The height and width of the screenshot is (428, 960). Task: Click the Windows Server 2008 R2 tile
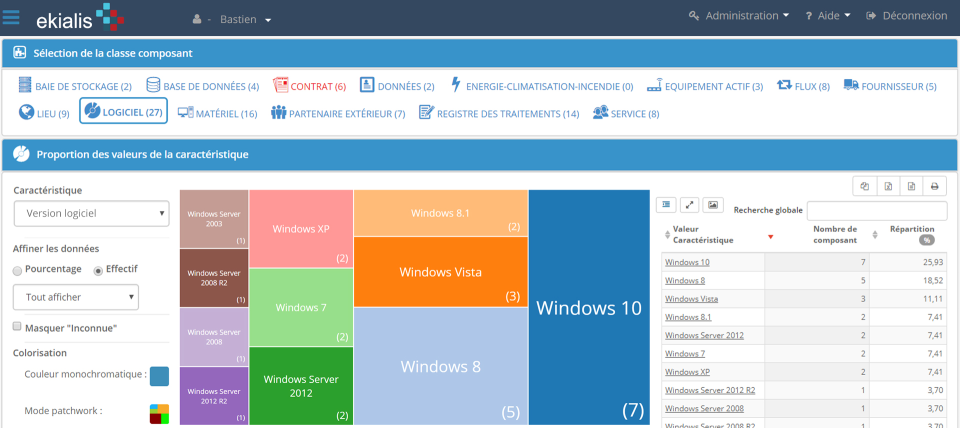point(214,278)
